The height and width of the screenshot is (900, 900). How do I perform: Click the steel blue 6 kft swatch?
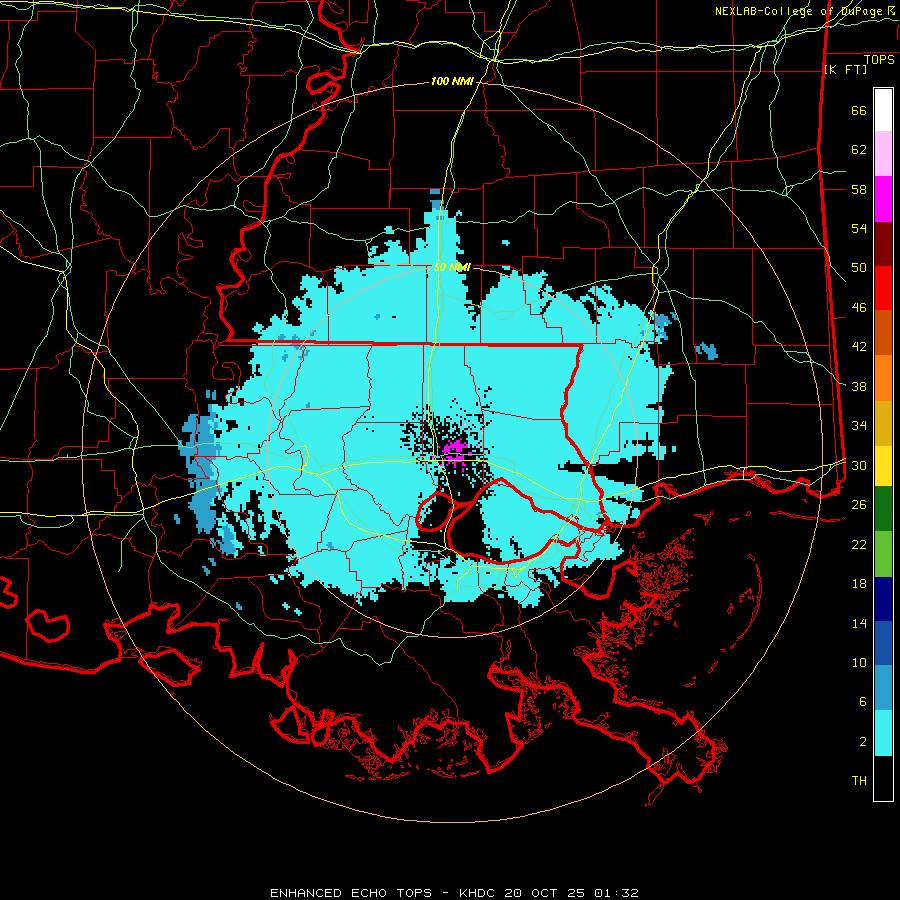tap(883, 688)
